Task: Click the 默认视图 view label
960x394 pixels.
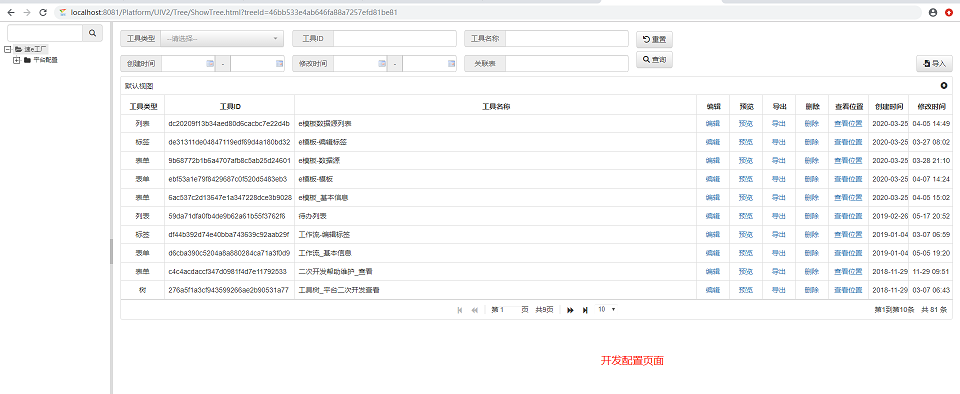Action: [x=138, y=86]
